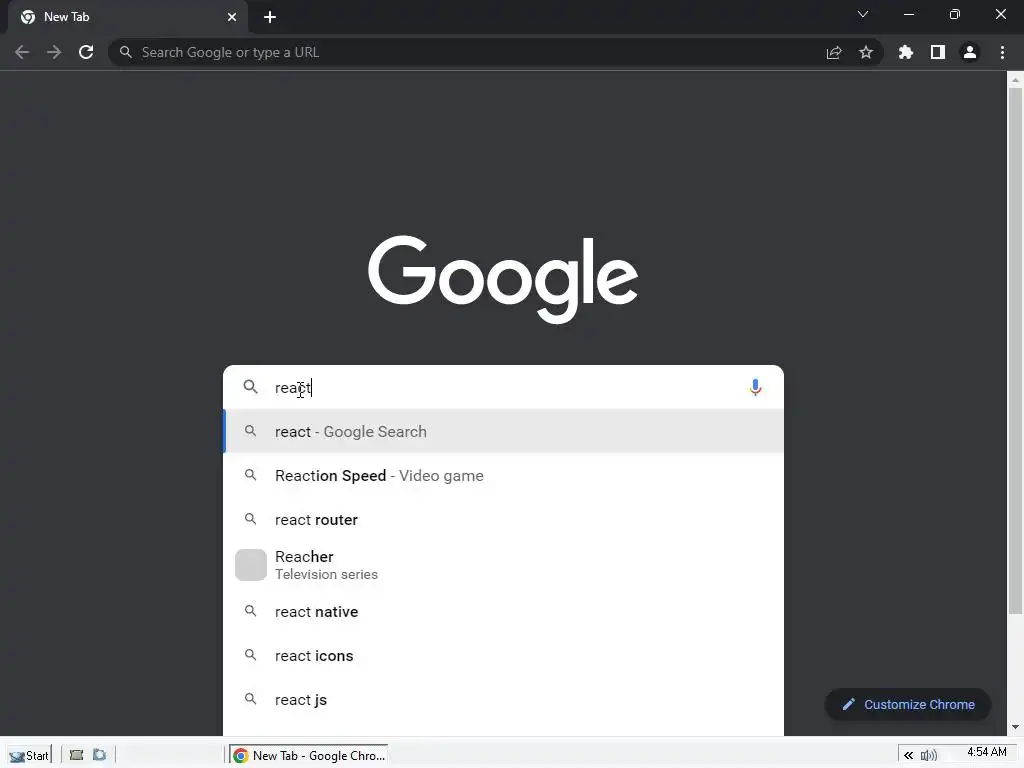The width and height of the screenshot is (1024, 768).
Task: Bookmark this tab with the star icon
Action: click(866, 52)
